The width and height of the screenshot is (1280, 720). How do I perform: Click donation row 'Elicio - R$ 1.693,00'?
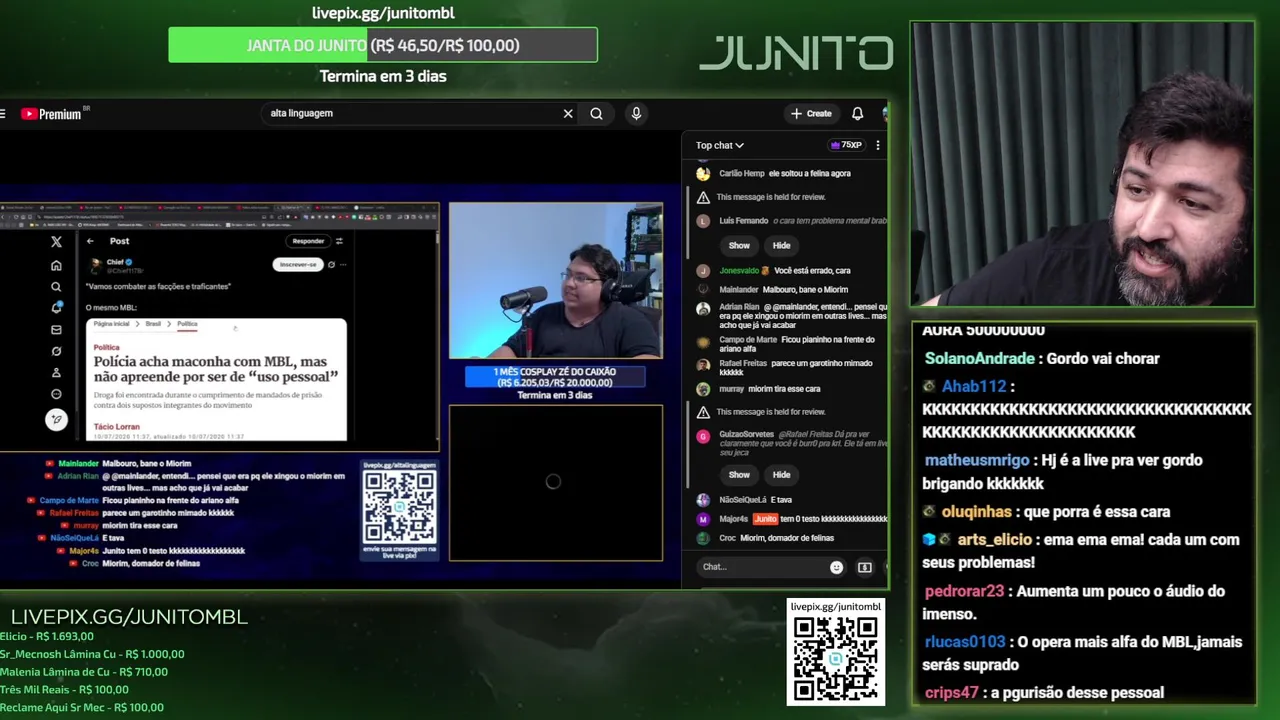coord(47,636)
